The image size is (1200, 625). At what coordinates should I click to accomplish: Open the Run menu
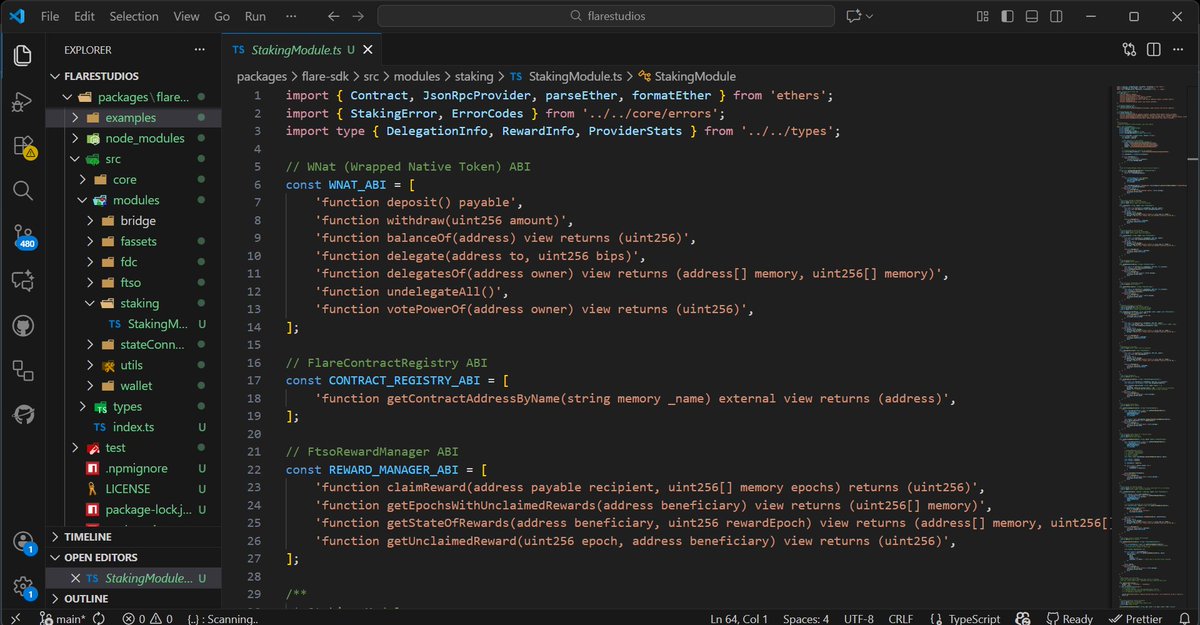[x=255, y=16]
